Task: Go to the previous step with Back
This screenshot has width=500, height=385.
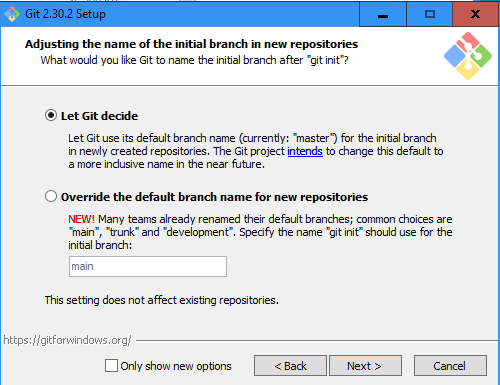Action: [290, 366]
